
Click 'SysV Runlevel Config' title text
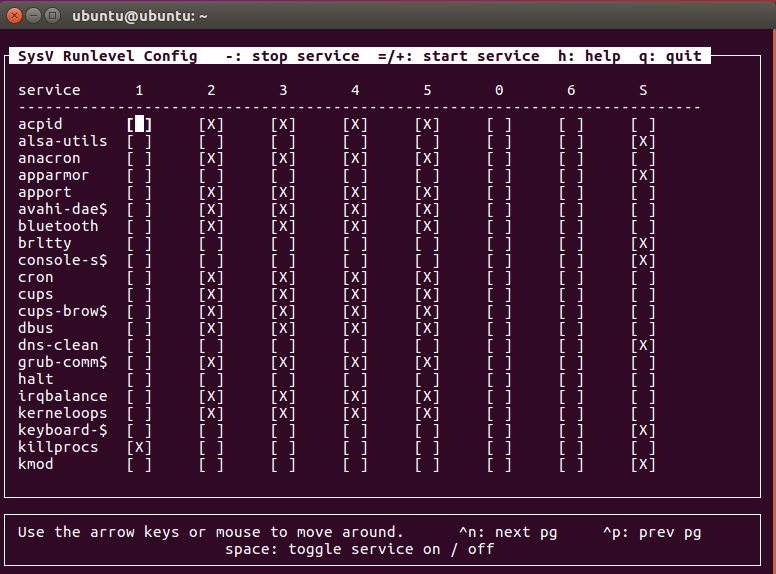coord(107,56)
